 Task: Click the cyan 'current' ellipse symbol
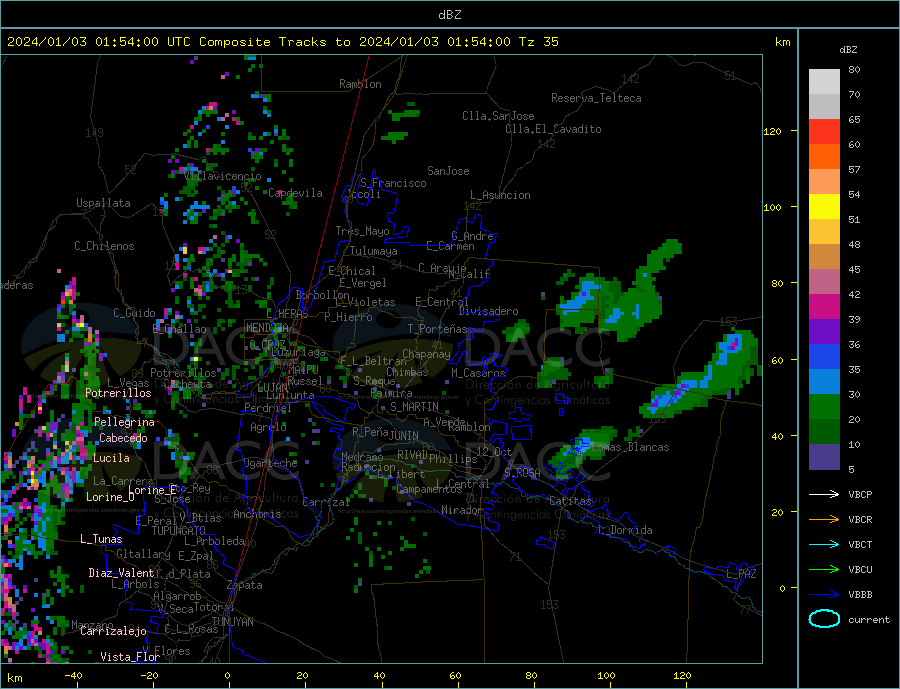[x=824, y=619]
